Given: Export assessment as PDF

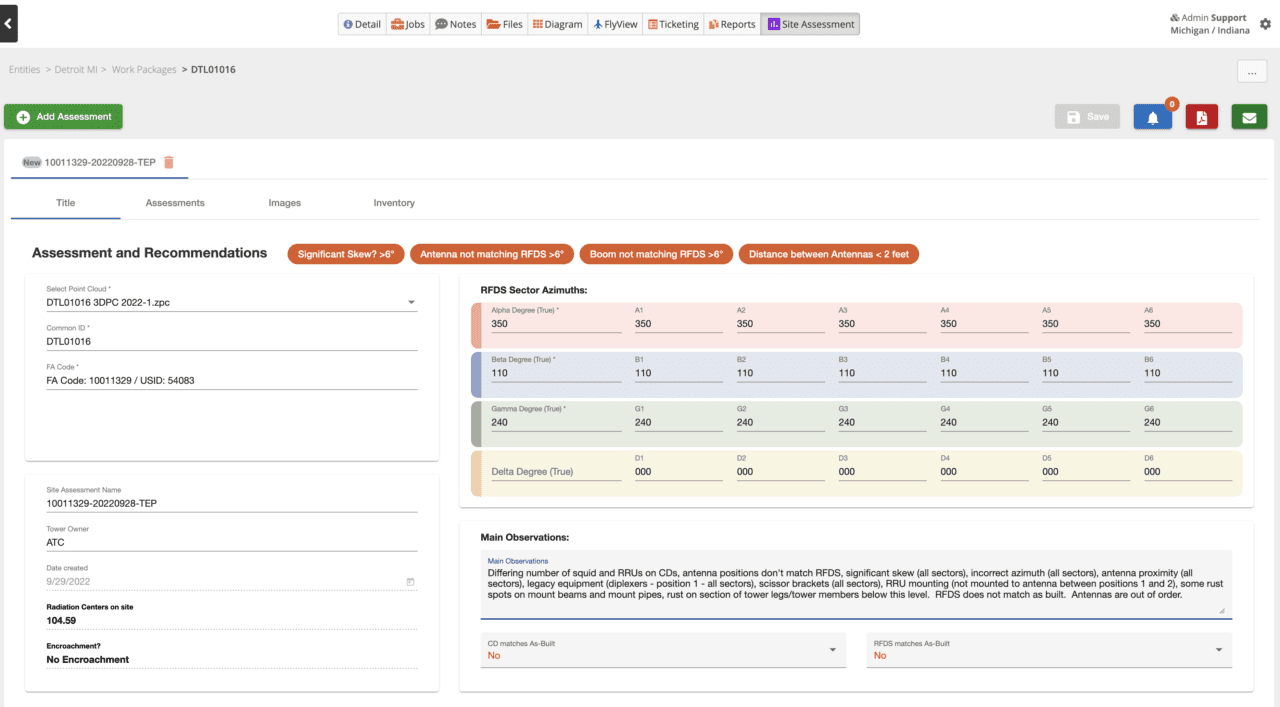Looking at the screenshot, I should pyautogui.click(x=1201, y=116).
